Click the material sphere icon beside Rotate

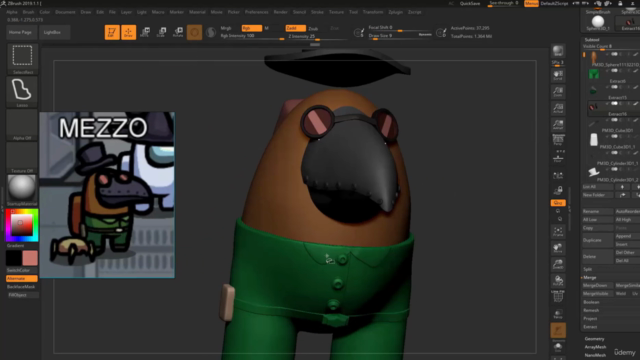pos(194,32)
